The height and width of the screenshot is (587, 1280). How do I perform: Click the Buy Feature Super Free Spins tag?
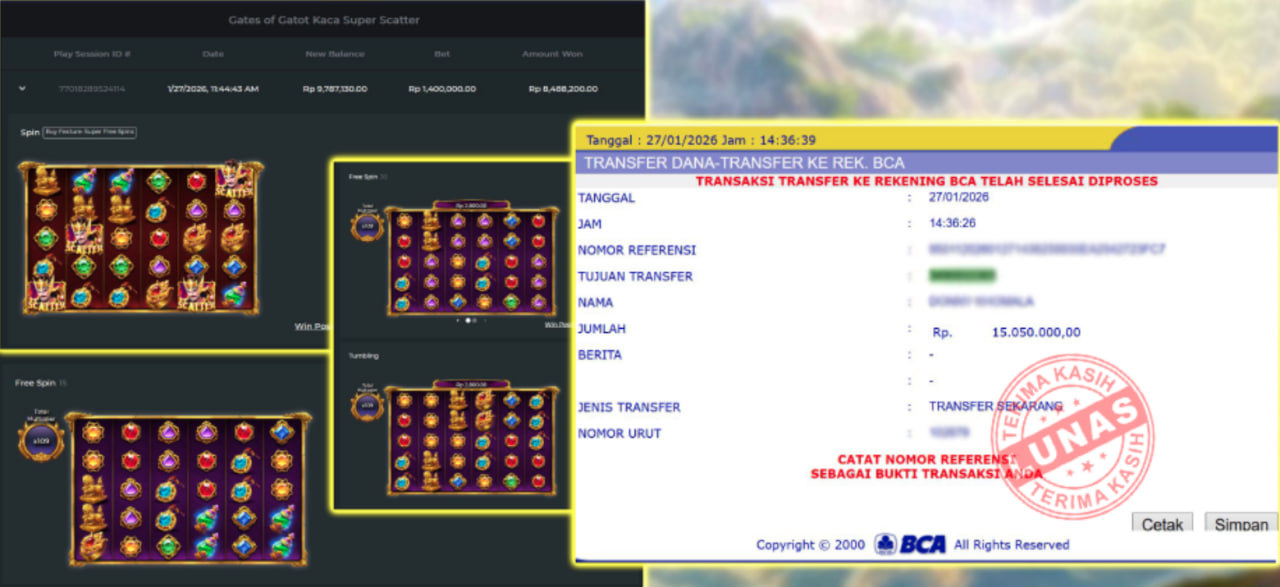pyautogui.click(x=89, y=132)
